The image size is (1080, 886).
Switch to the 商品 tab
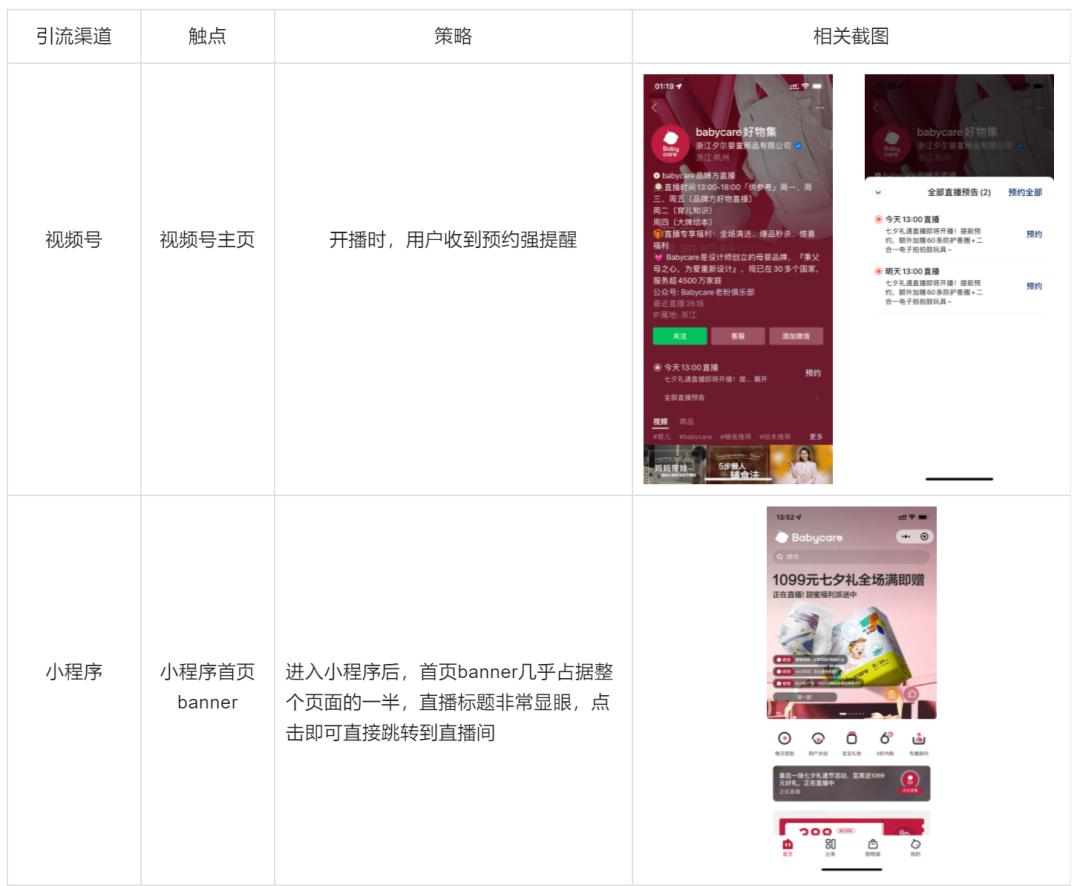click(x=686, y=422)
